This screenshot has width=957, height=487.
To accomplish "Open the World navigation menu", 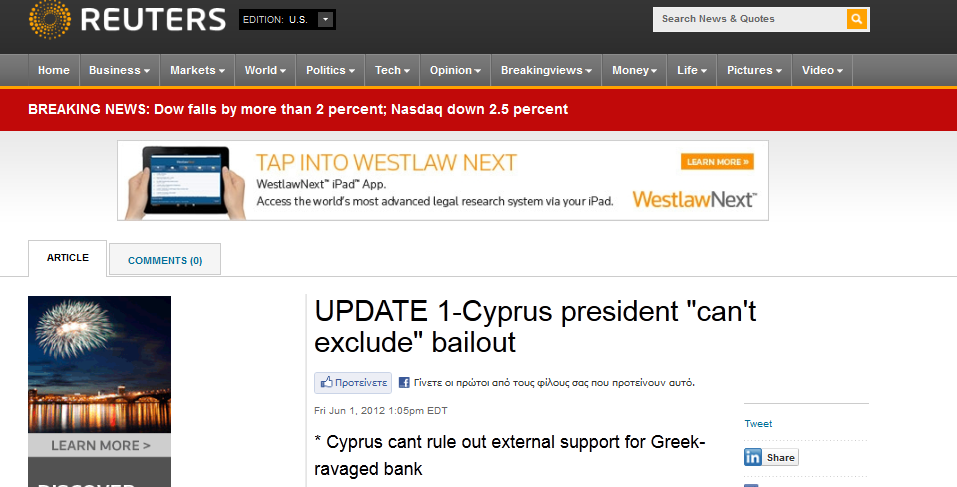I will (x=265, y=70).
